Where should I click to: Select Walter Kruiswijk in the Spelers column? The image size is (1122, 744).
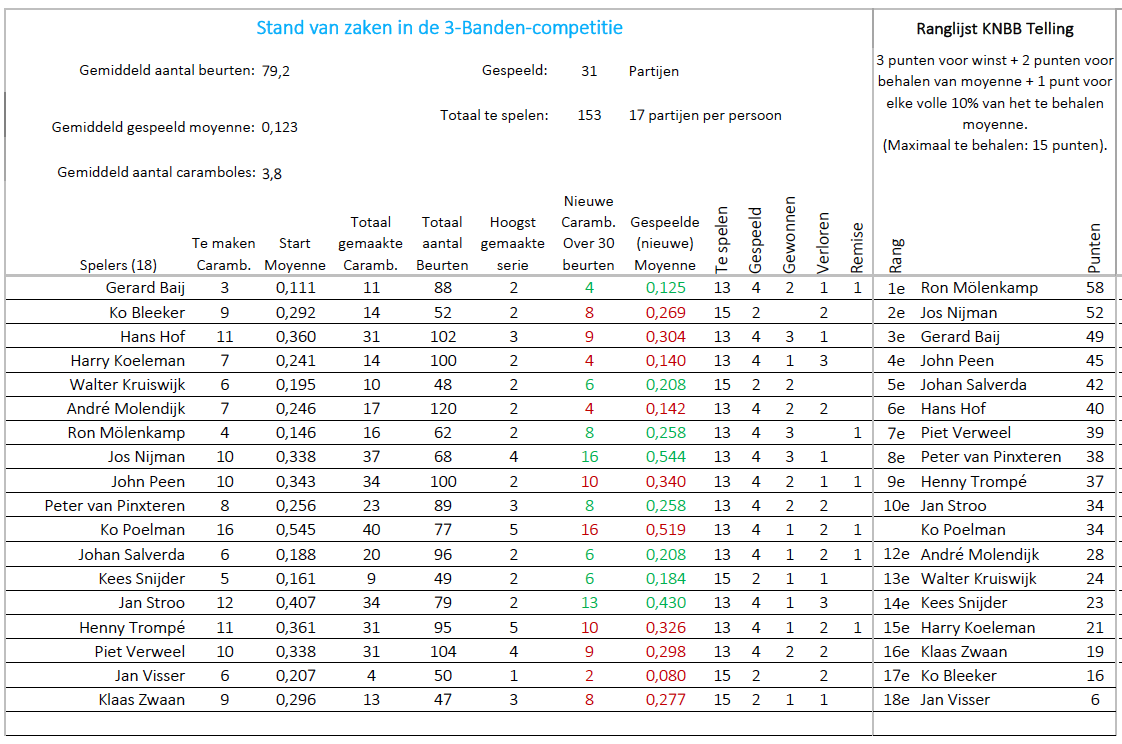point(127,384)
